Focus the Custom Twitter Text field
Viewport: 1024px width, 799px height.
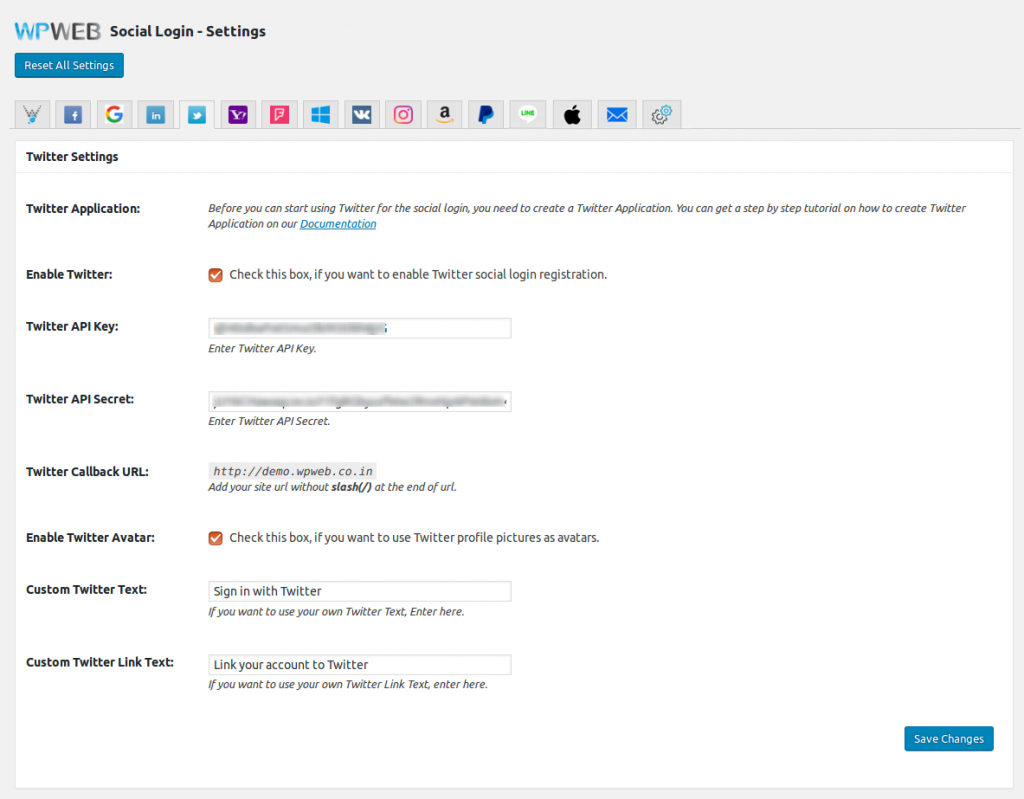(360, 591)
